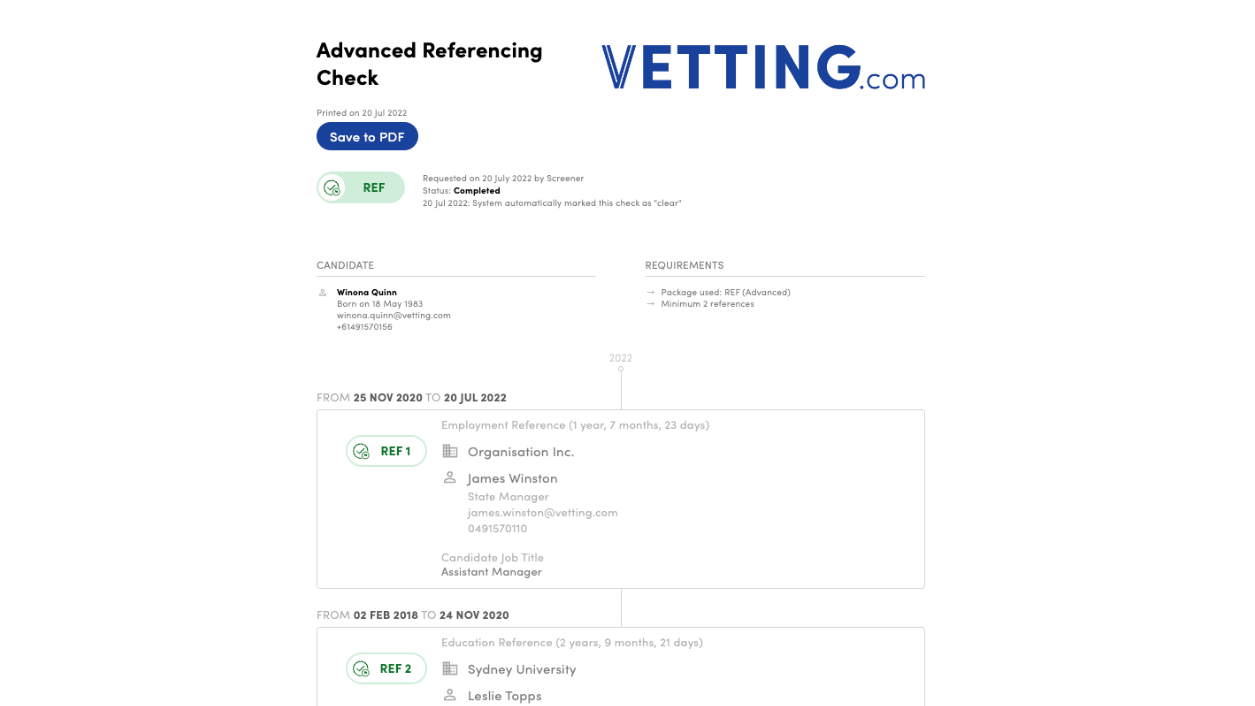Click the person icon beside Leslie Topps
This screenshot has height=706, width=1255.
[x=450, y=695]
